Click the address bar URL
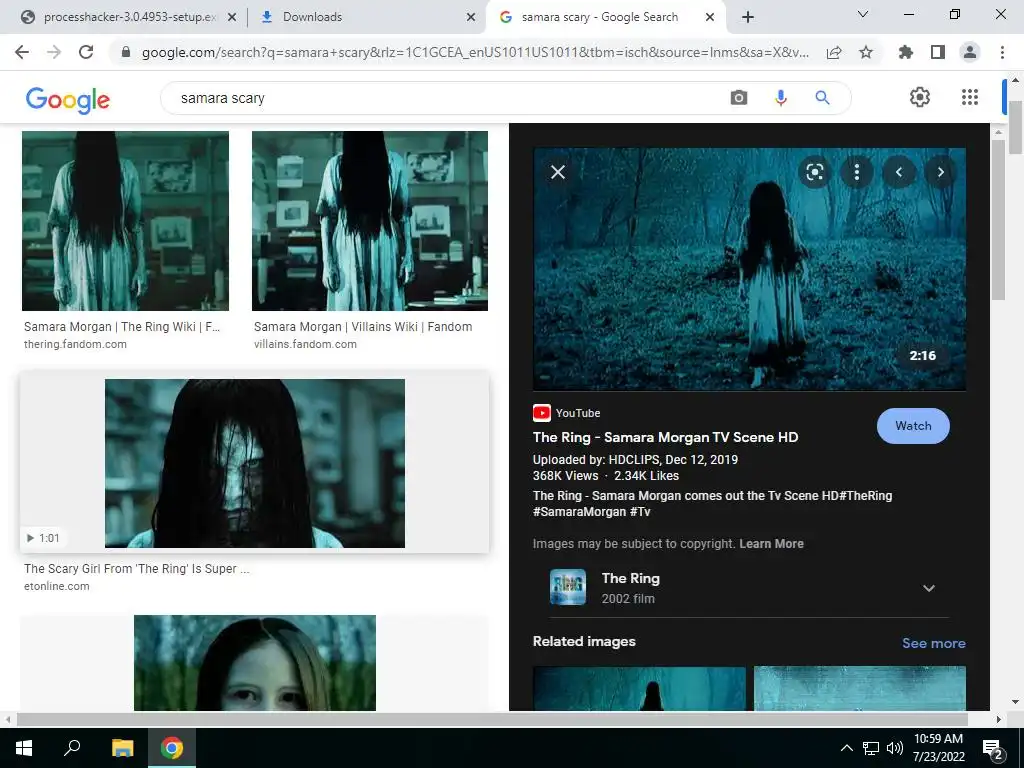 [x=475, y=52]
